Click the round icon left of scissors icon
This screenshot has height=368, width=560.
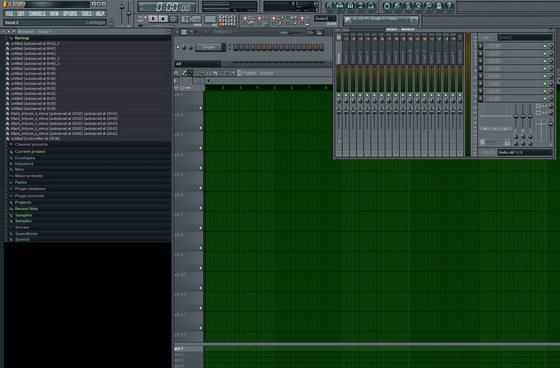408,6
